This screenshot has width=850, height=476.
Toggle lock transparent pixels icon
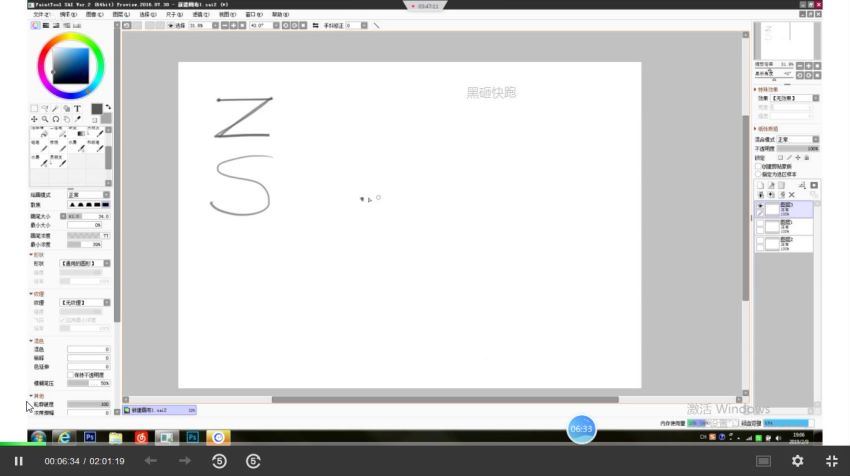tap(780, 158)
